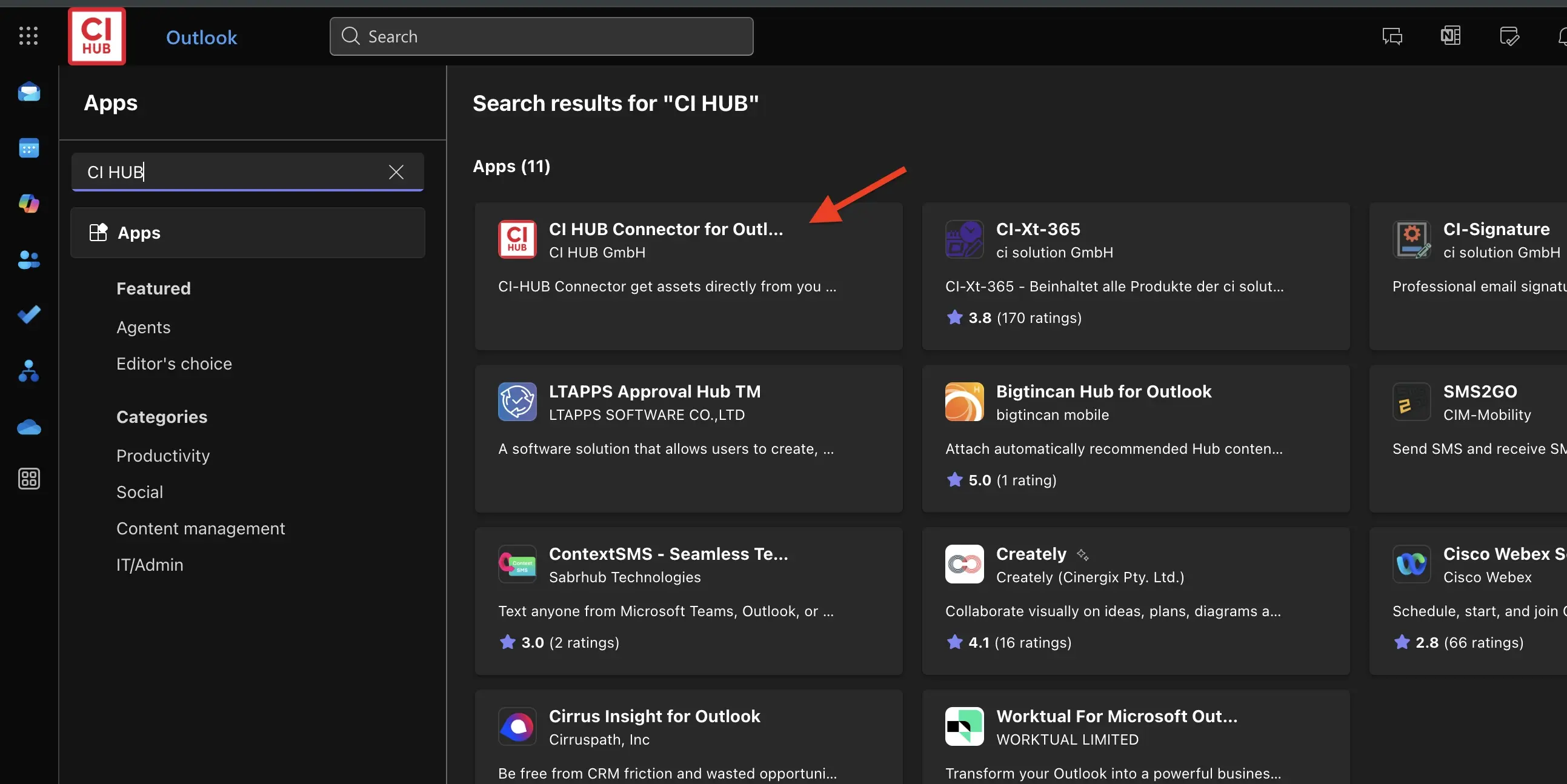Click the ContextSMS app icon
The width and height of the screenshot is (1567, 784).
(x=517, y=564)
